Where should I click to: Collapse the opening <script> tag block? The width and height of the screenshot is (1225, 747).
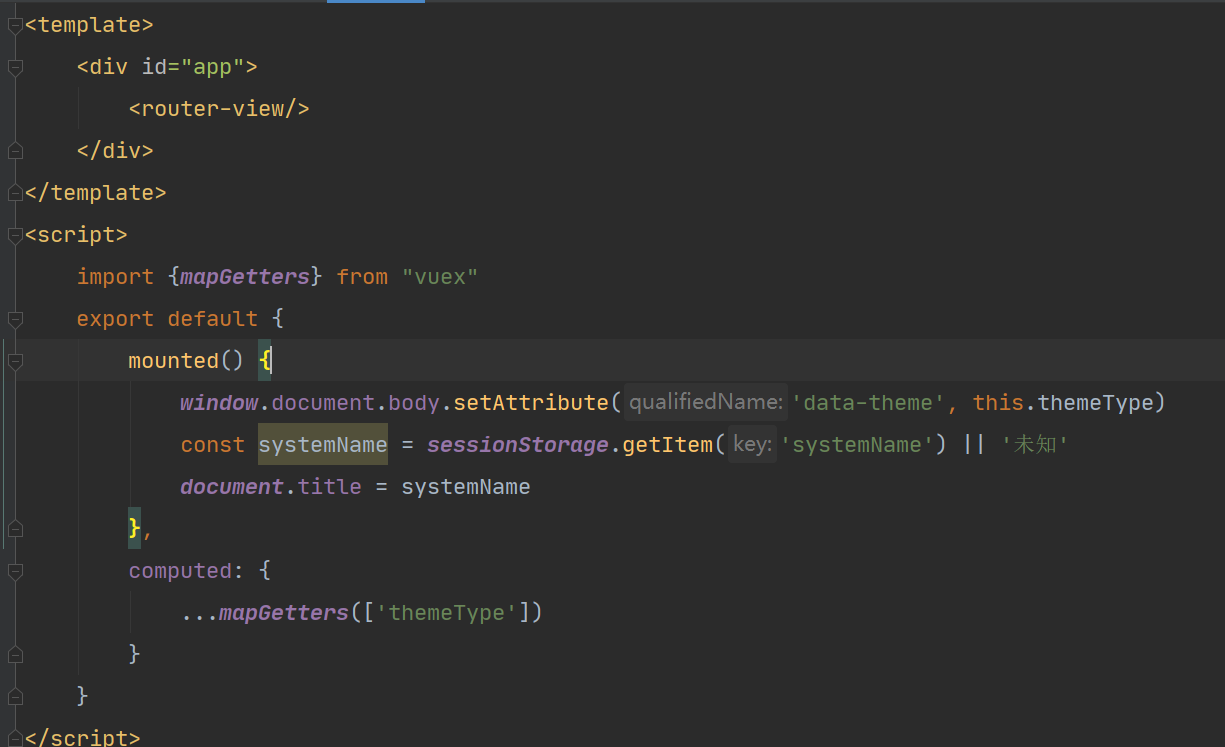[15, 235]
